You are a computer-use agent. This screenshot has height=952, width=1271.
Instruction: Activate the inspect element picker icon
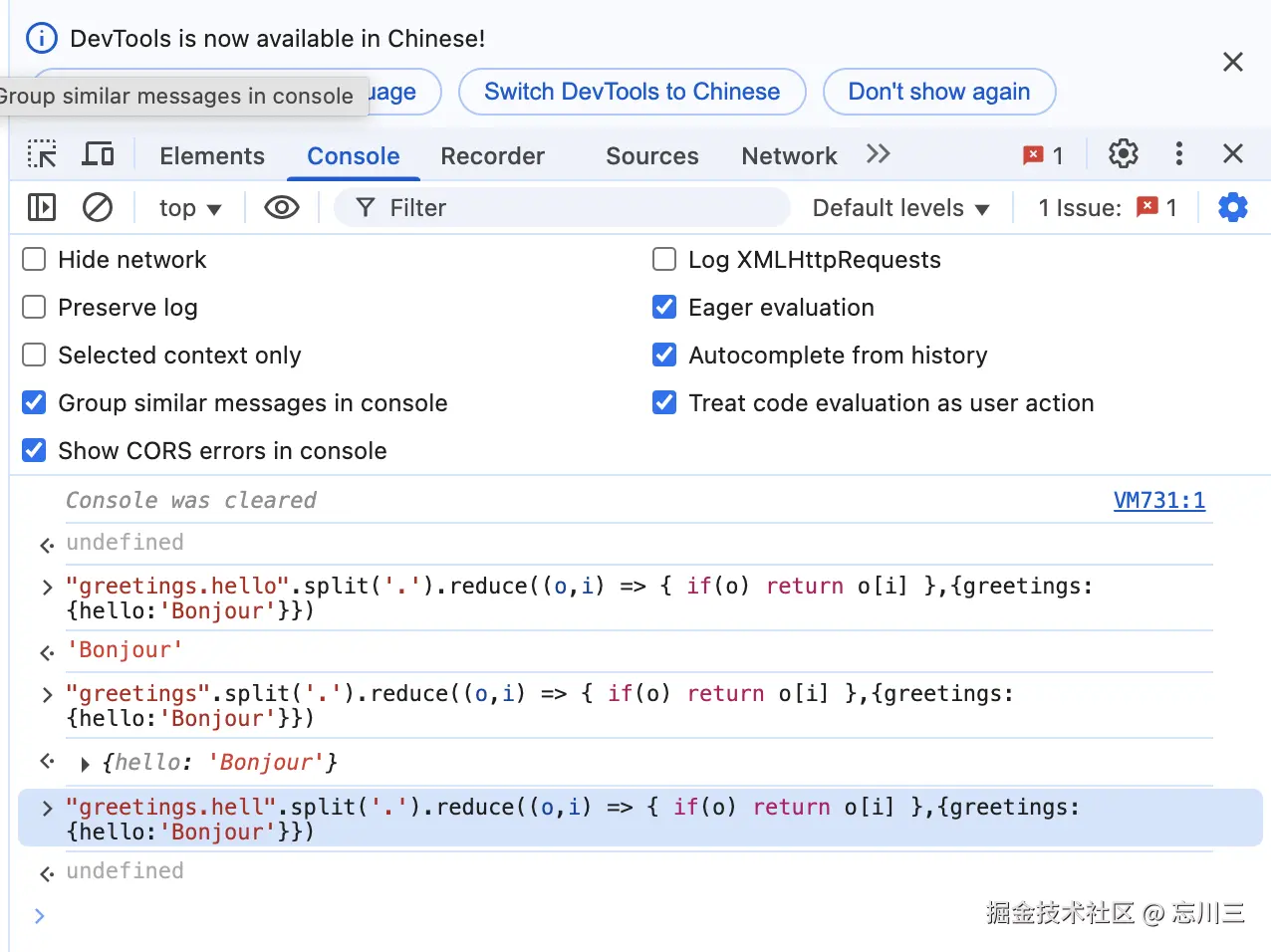coord(42,154)
